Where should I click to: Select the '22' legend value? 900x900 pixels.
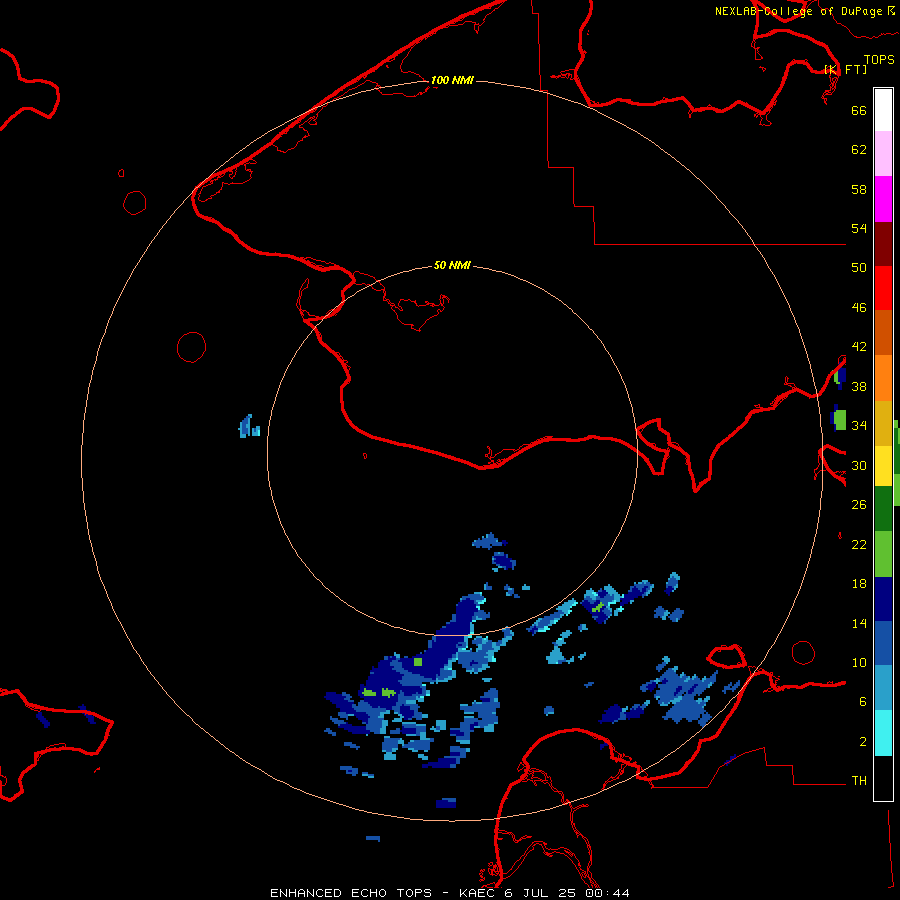pyautogui.click(x=859, y=544)
